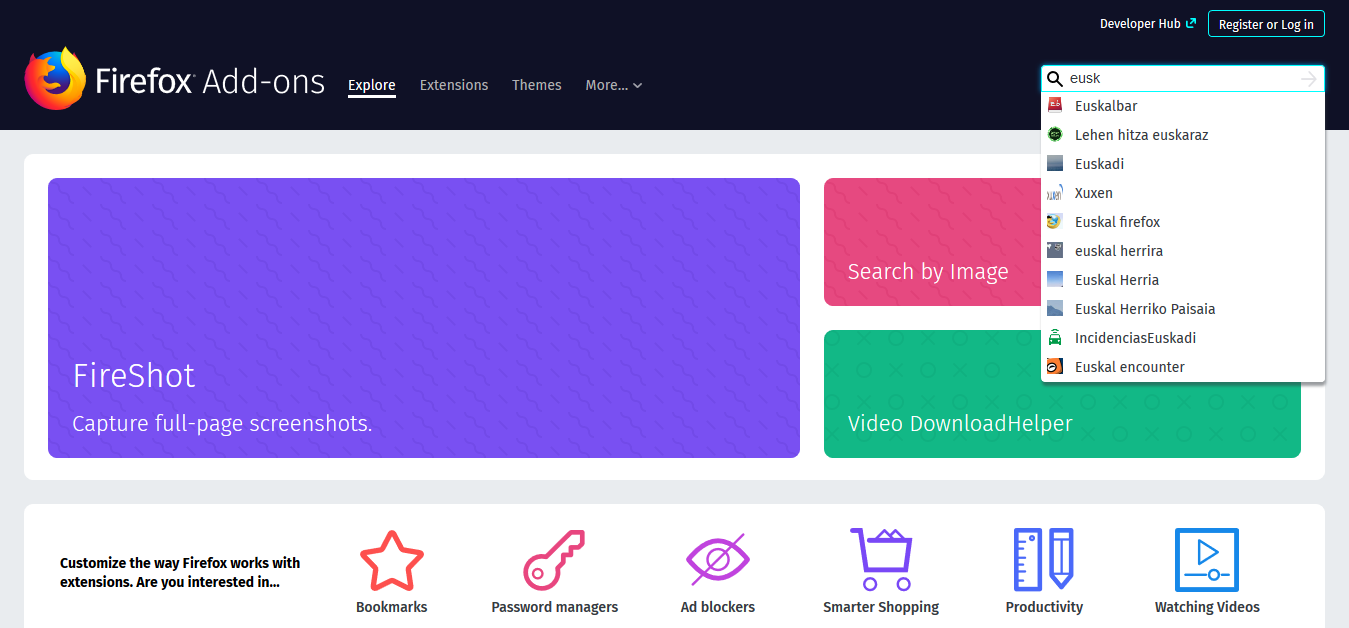Switch to the Extensions tab

(454, 85)
